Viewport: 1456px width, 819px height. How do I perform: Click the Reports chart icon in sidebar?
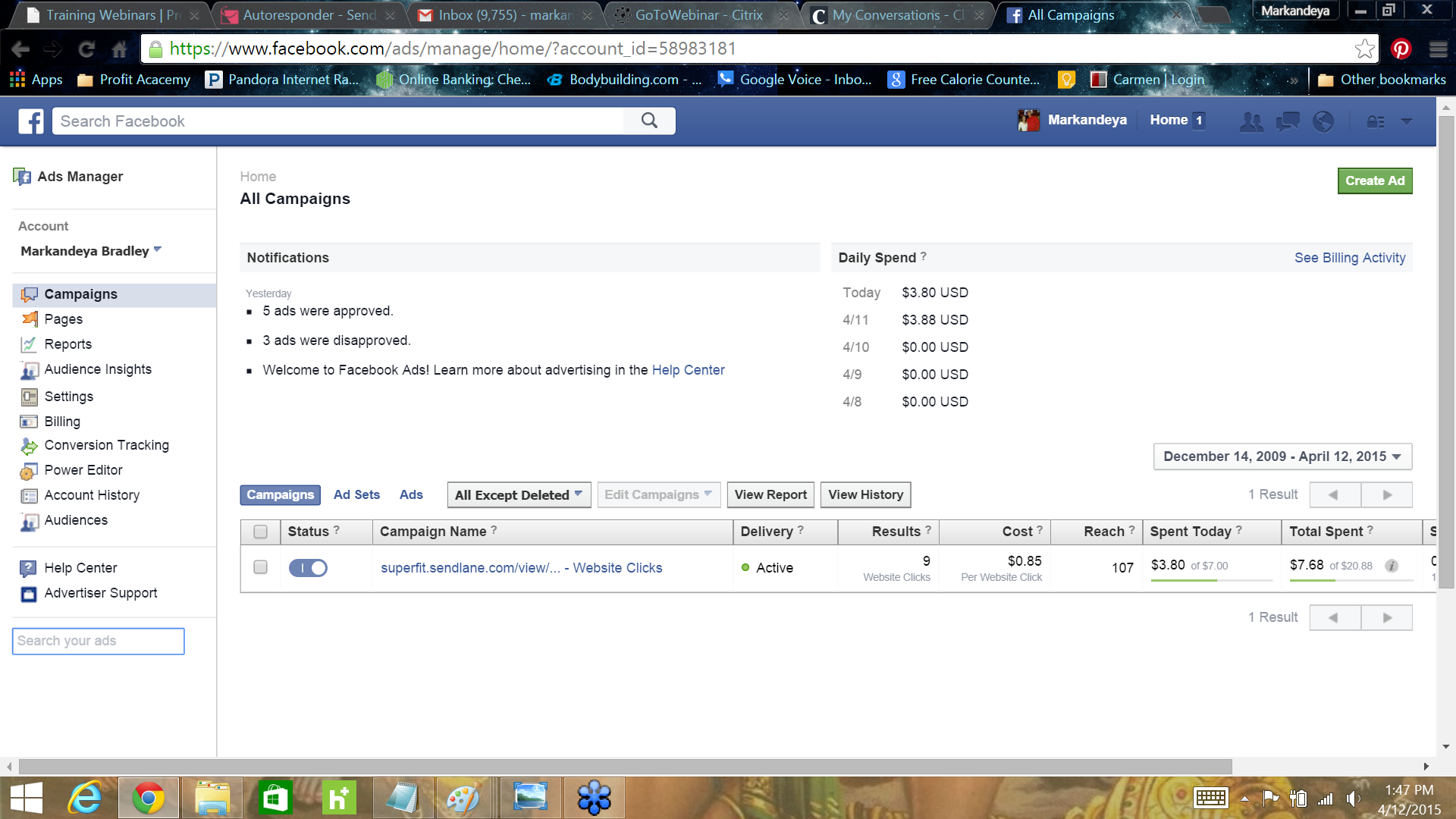coord(29,344)
